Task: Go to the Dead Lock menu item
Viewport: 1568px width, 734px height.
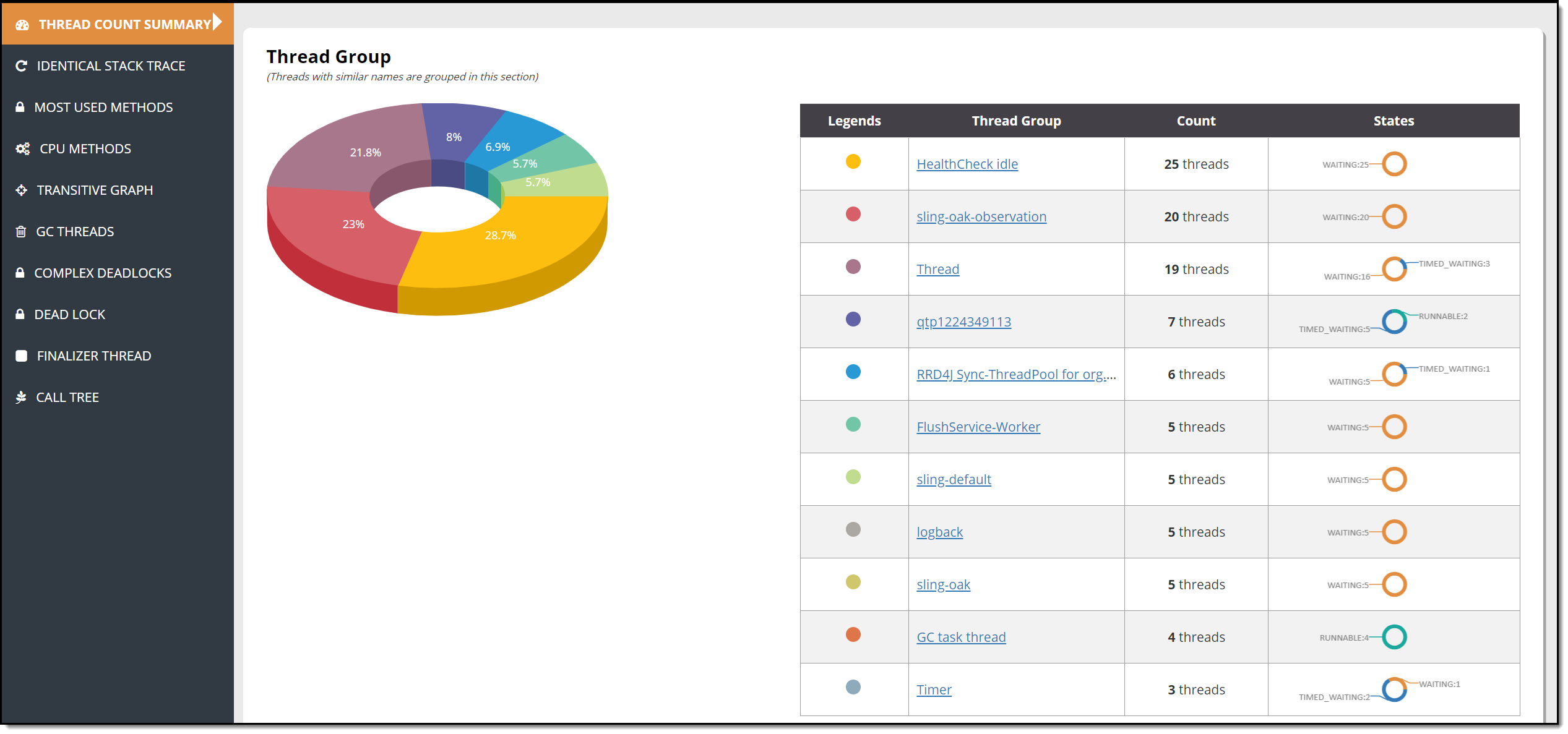Action: click(70, 315)
